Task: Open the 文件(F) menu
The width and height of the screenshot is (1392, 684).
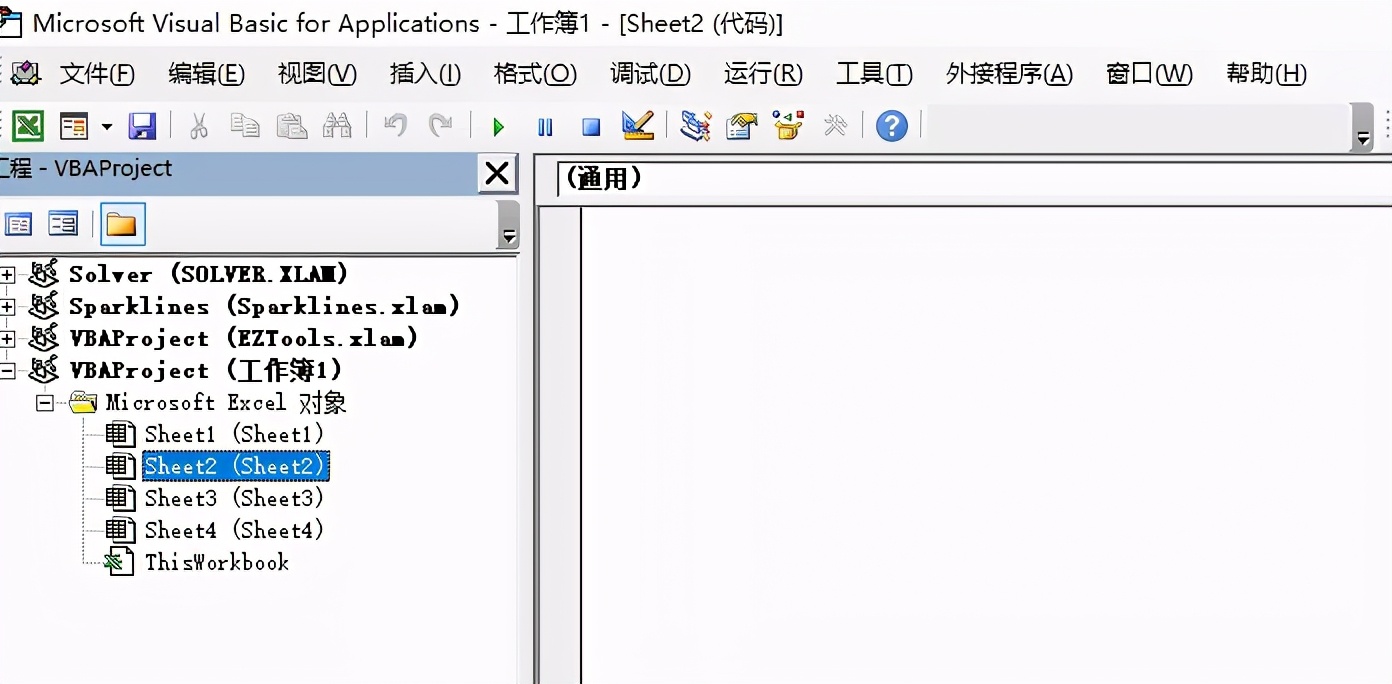Action: (x=96, y=74)
